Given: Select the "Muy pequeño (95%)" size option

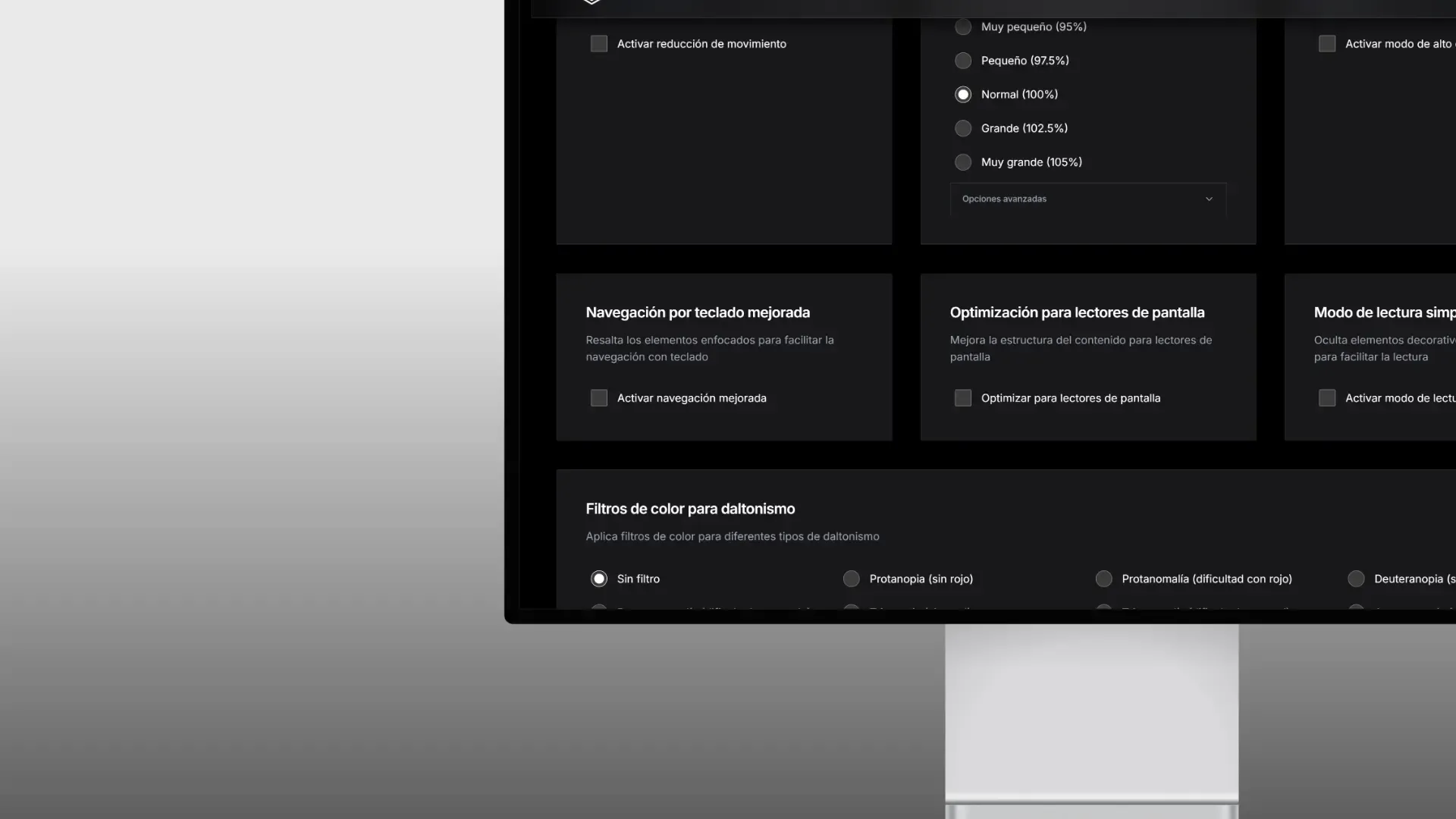Looking at the screenshot, I should click(x=963, y=27).
